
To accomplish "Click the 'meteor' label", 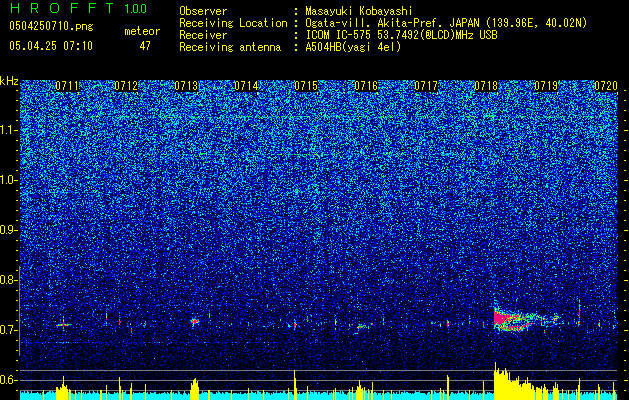I will tap(142, 31).
